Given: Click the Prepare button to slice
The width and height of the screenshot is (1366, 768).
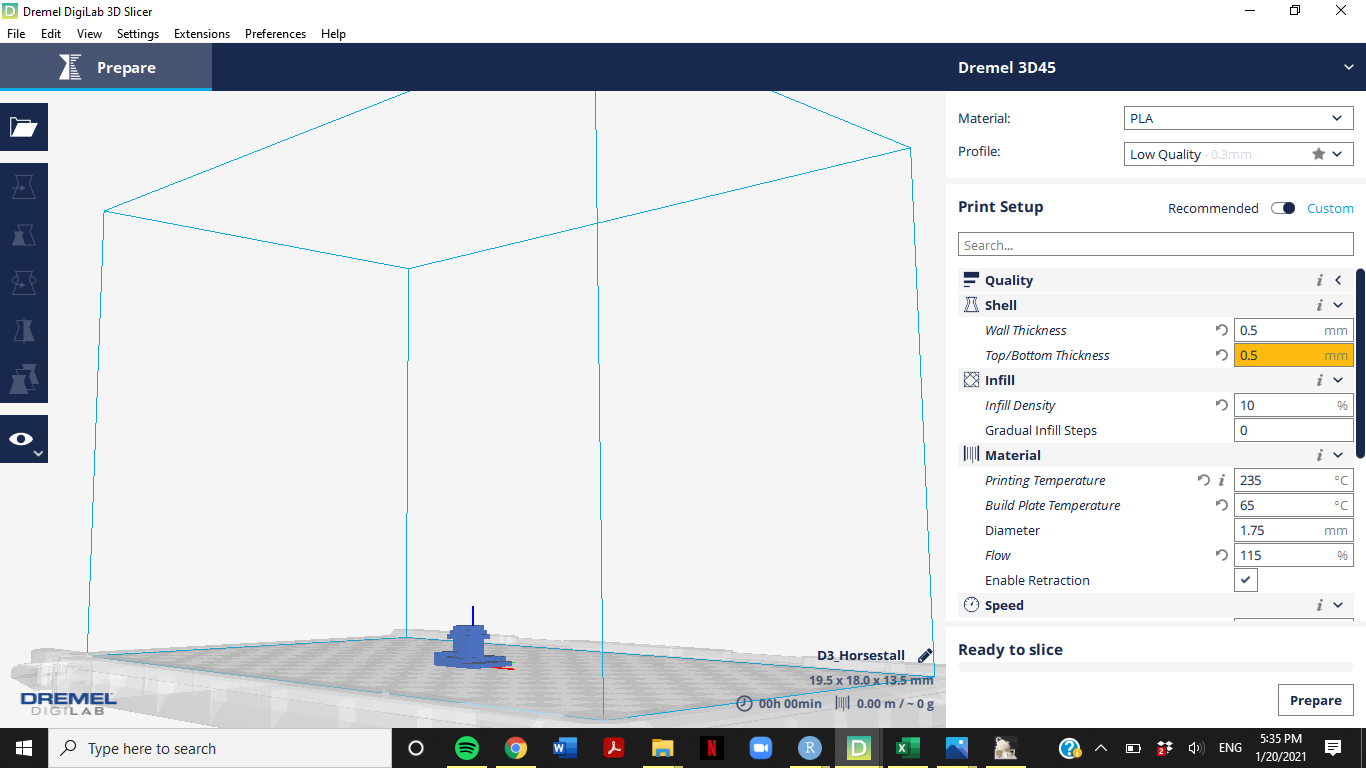Looking at the screenshot, I should (x=1315, y=700).
